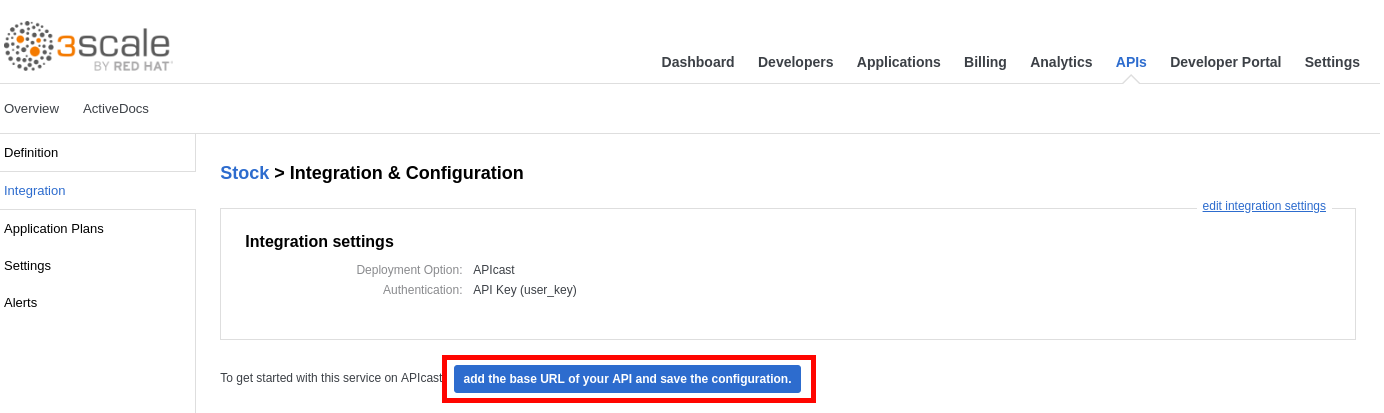1384x413 pixels.
Task: Open the Dashboard menu item
Action: click(697, 62)
